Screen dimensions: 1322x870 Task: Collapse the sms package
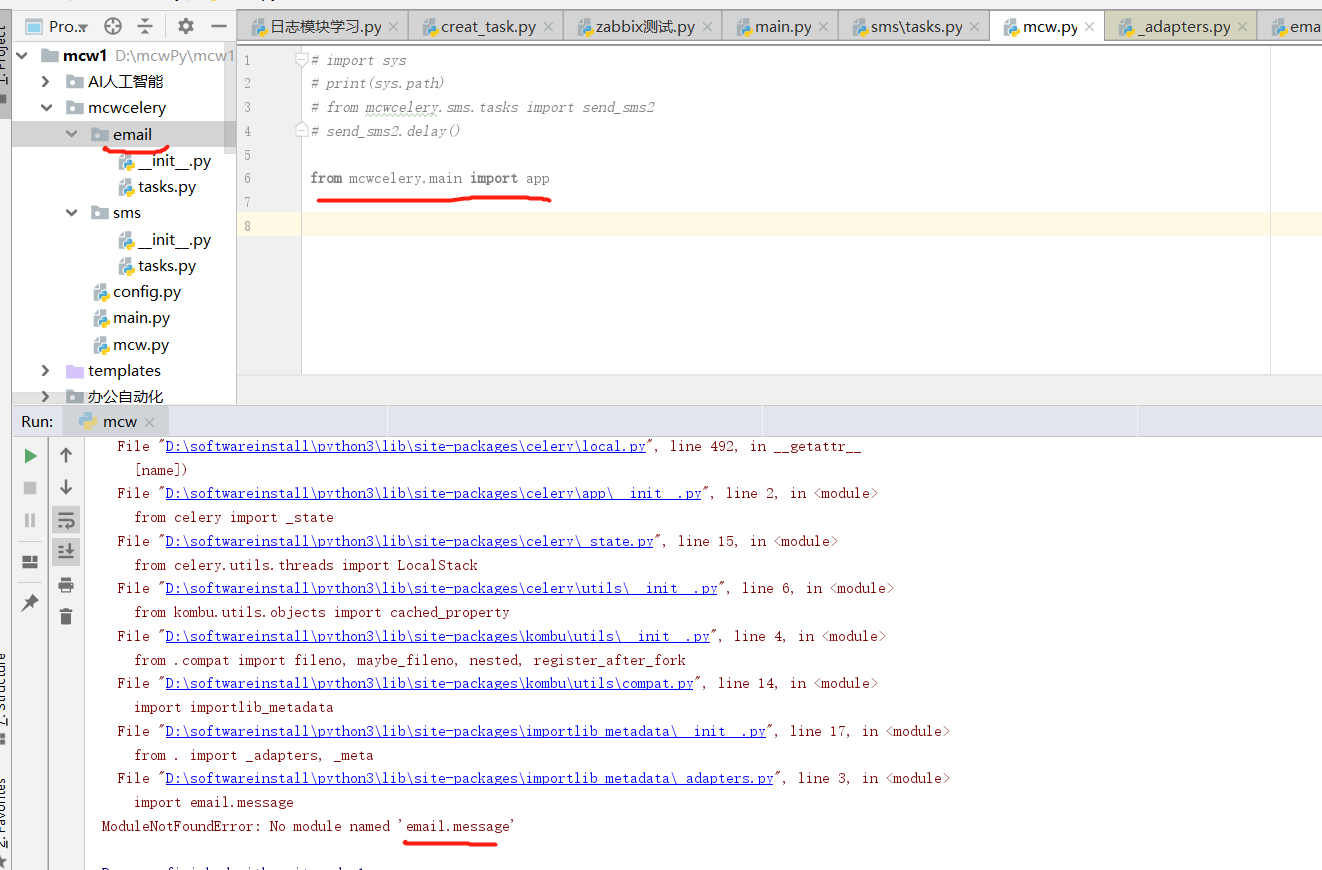tap(71, 213)
